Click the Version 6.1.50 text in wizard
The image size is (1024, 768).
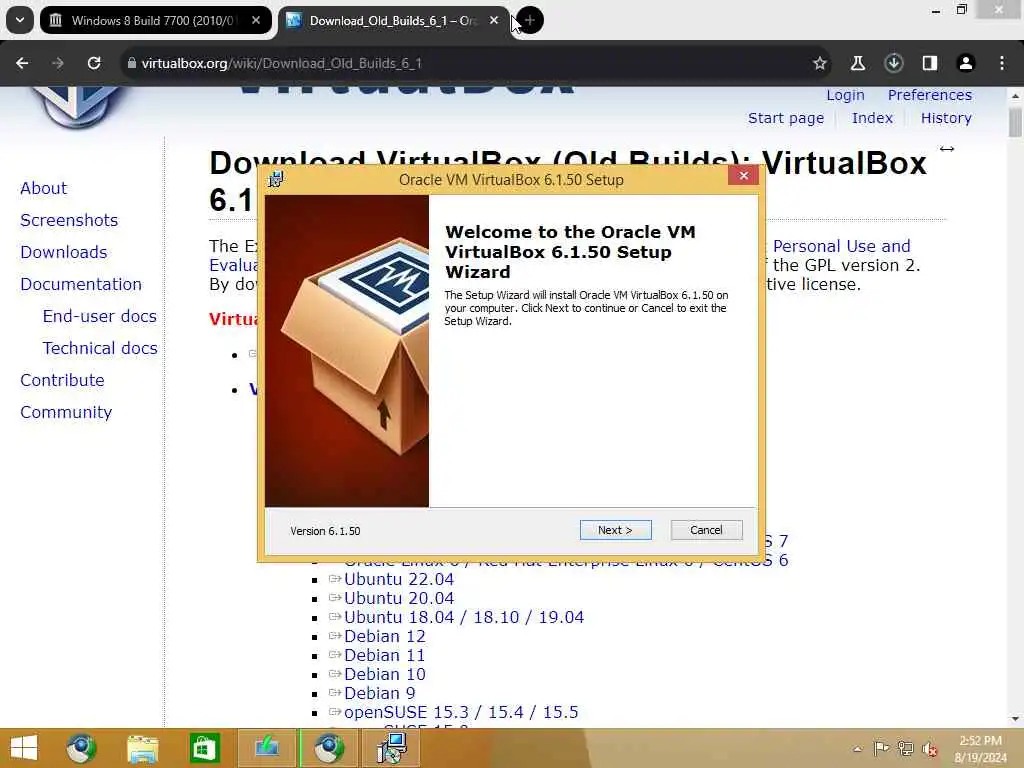pyautogui.click(x=325, y=531)
